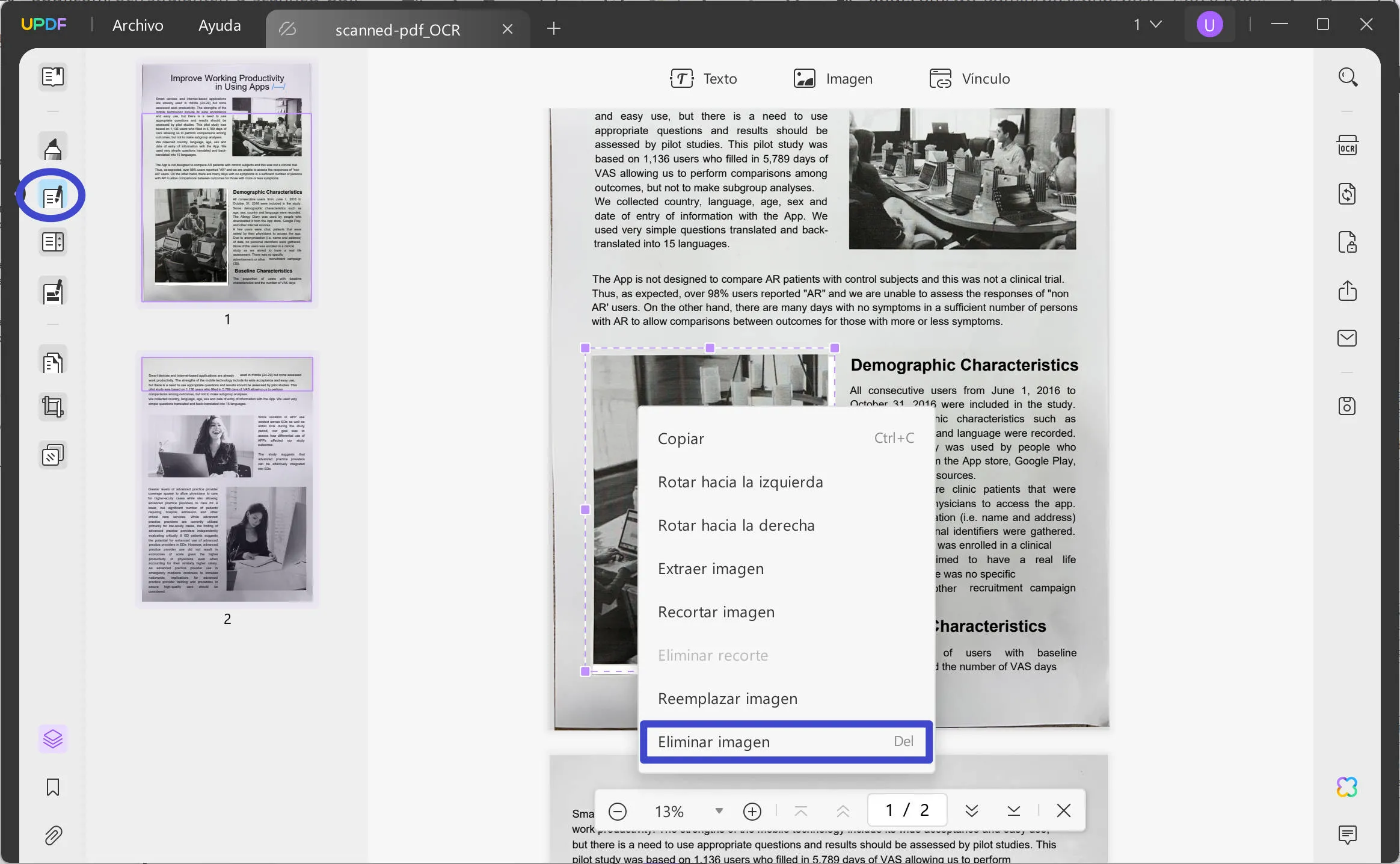The image size is (1400, 864).
Task: Click the UPDF logo
Action: click(x=43, y=25)
